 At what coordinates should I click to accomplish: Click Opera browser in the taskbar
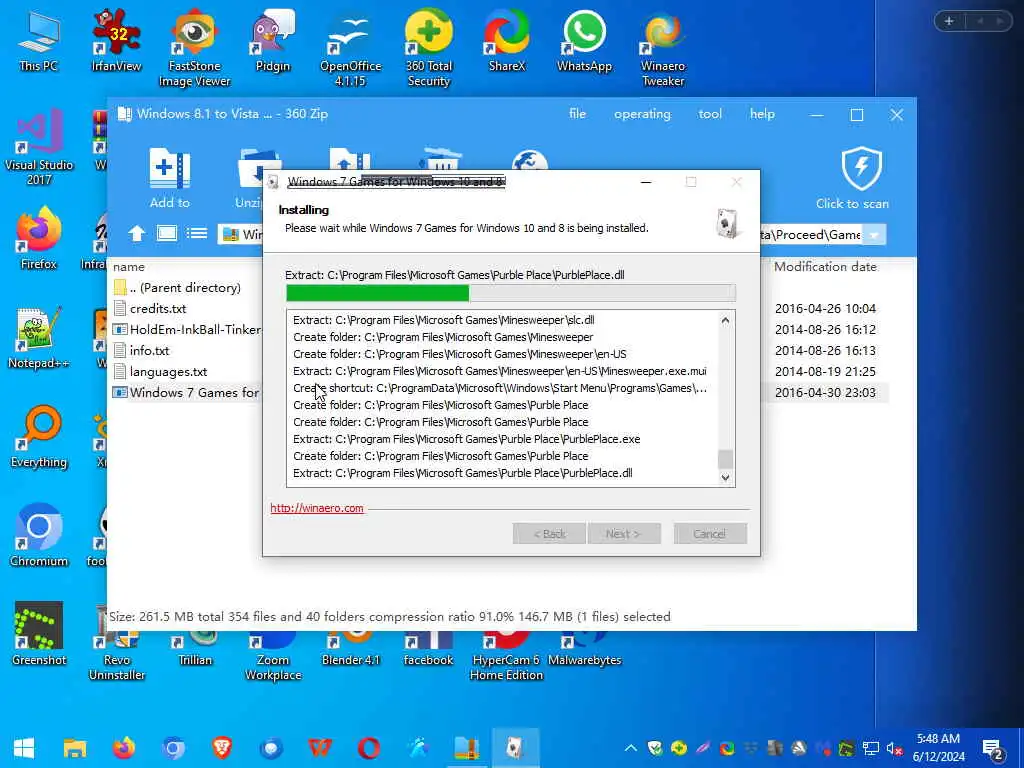(369, 748)
